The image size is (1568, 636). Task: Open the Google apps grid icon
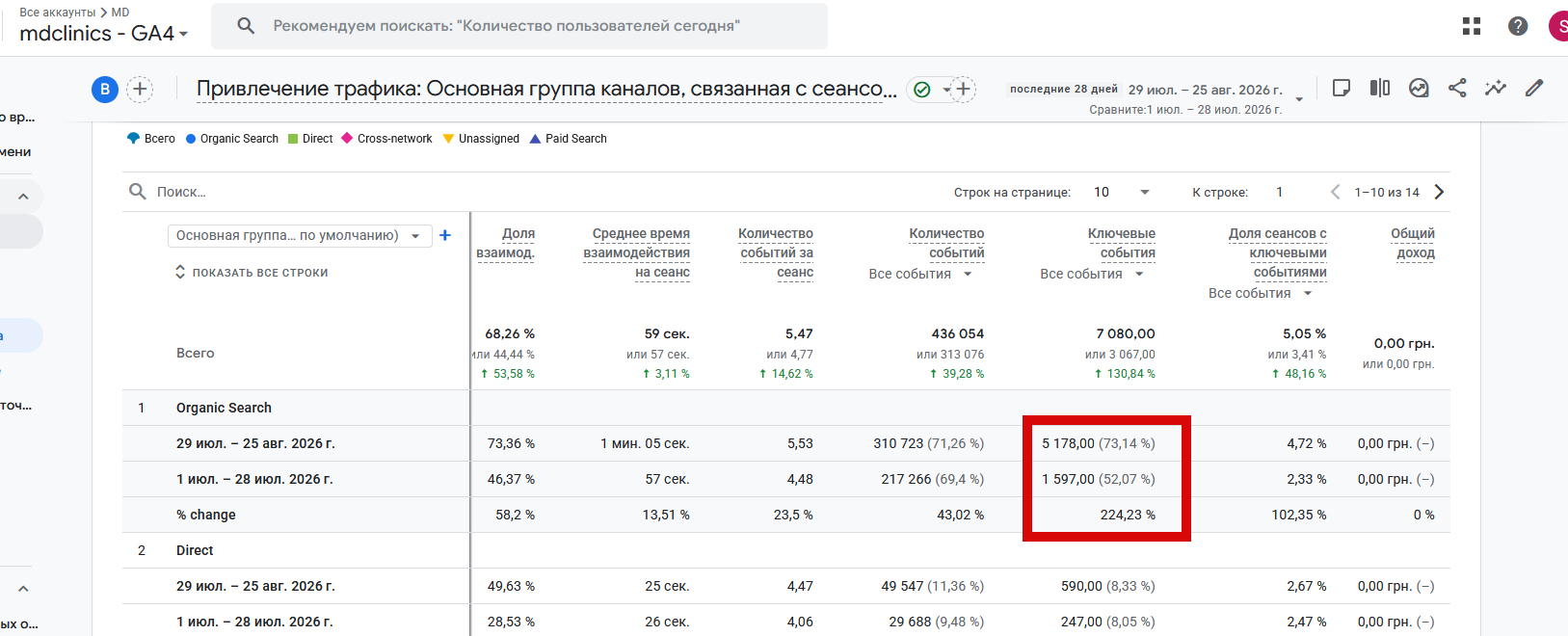1471,26
